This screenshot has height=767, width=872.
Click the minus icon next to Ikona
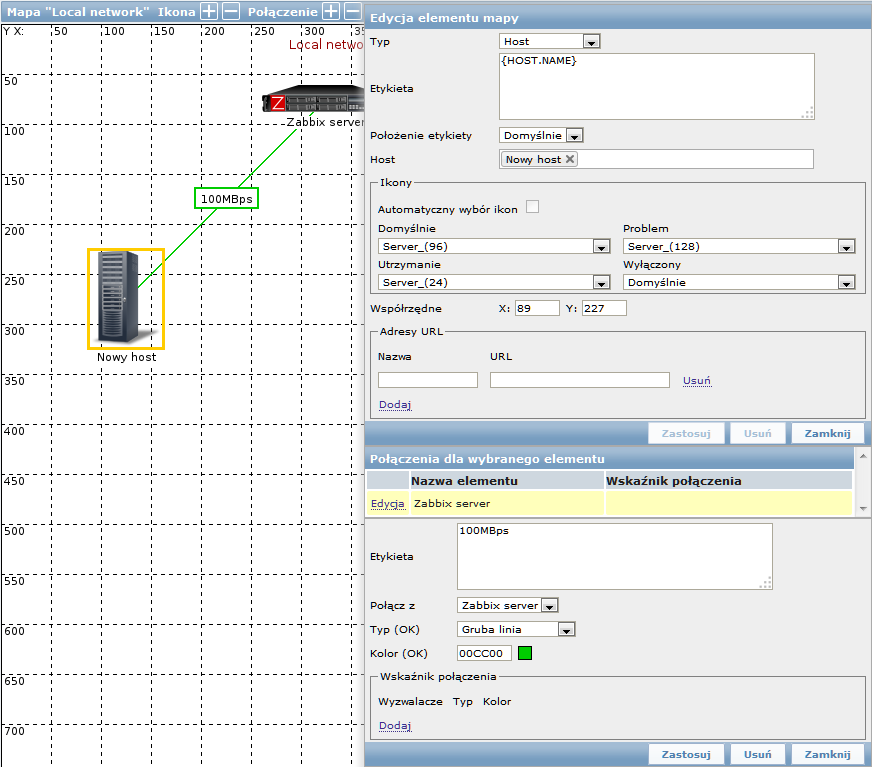click(x=231, y=11)
